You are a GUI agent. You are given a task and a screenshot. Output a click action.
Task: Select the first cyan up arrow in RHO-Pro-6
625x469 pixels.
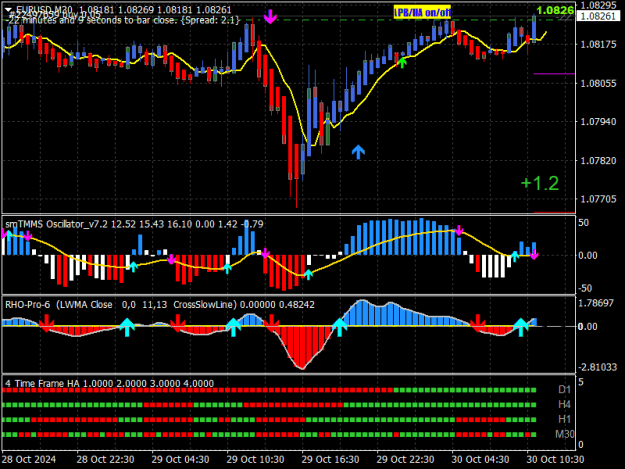point(127,327)
